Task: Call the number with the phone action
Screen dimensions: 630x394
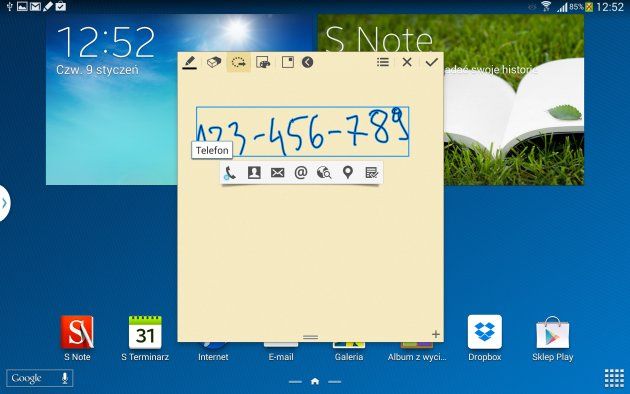Action: tap(230, 173)
